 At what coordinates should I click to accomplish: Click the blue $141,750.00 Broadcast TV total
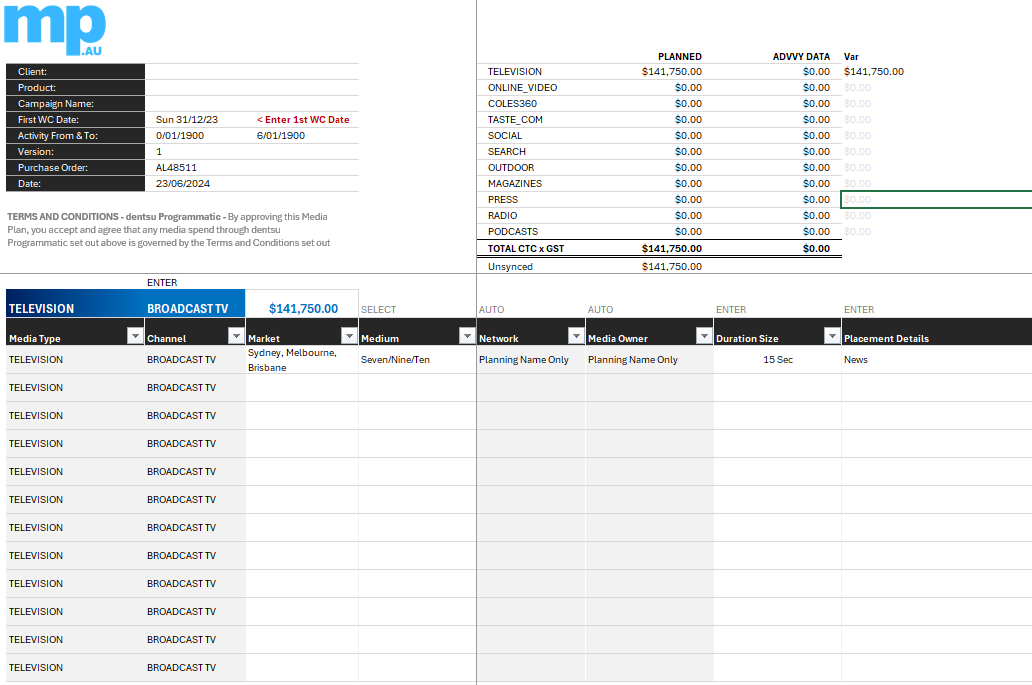[303, 309]
